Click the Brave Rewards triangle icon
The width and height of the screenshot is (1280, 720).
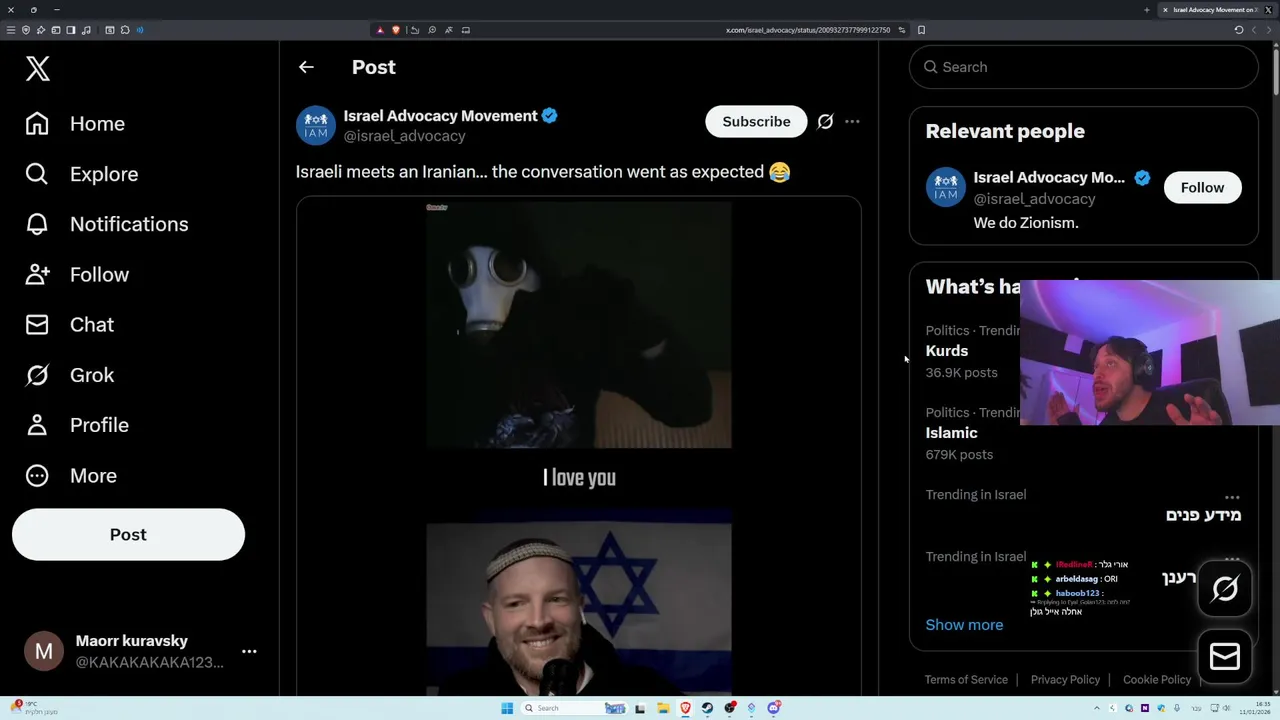380,30
